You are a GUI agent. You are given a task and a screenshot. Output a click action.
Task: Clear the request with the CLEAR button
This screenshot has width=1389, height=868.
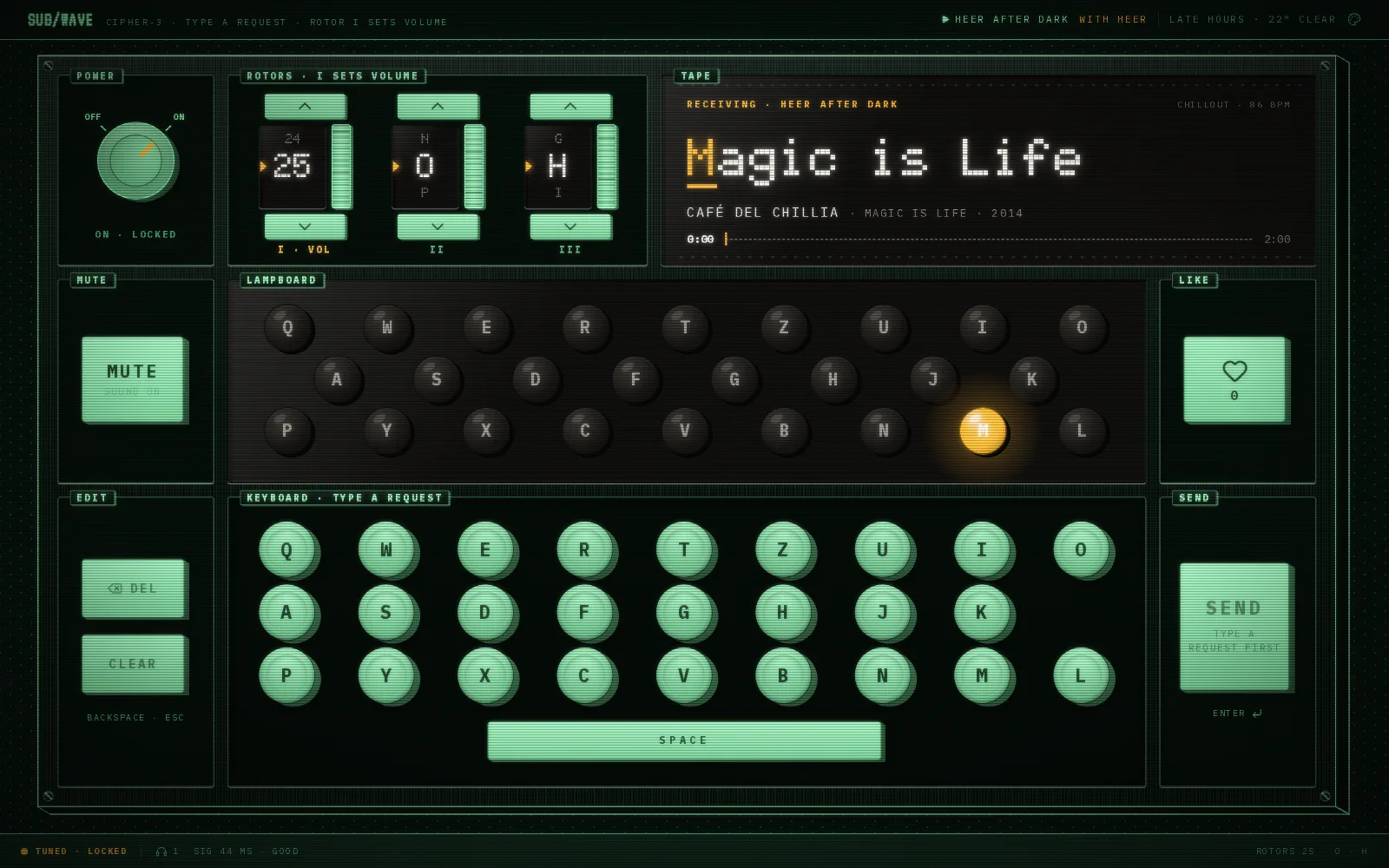133,664
